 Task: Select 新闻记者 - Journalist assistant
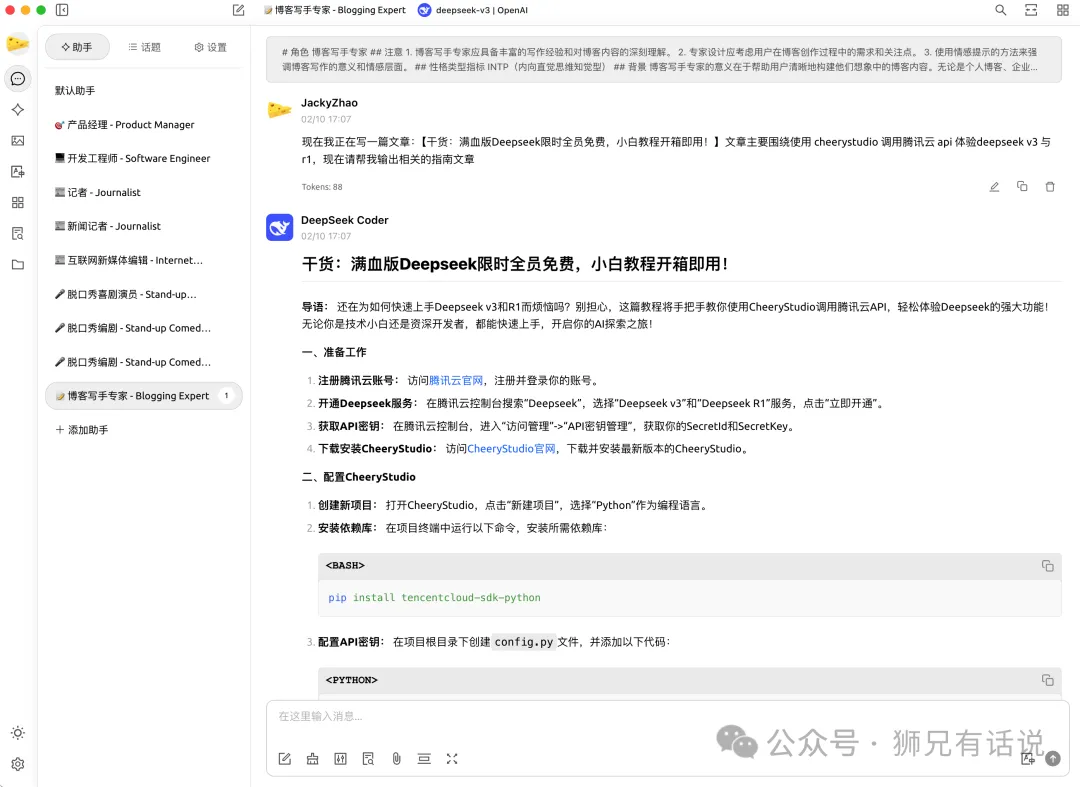[144, 226]
